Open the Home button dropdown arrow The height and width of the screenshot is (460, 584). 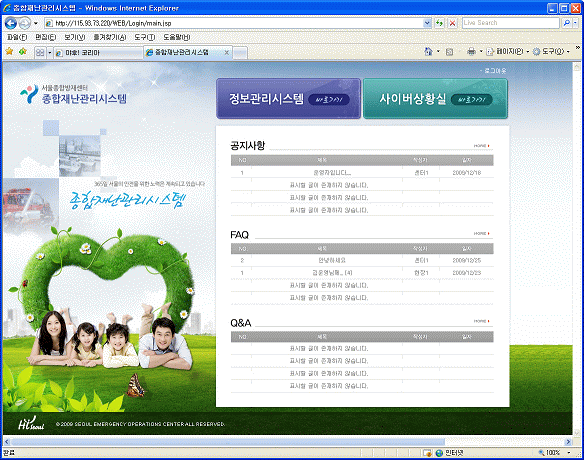pyautogui.click(x=438, y=51)
